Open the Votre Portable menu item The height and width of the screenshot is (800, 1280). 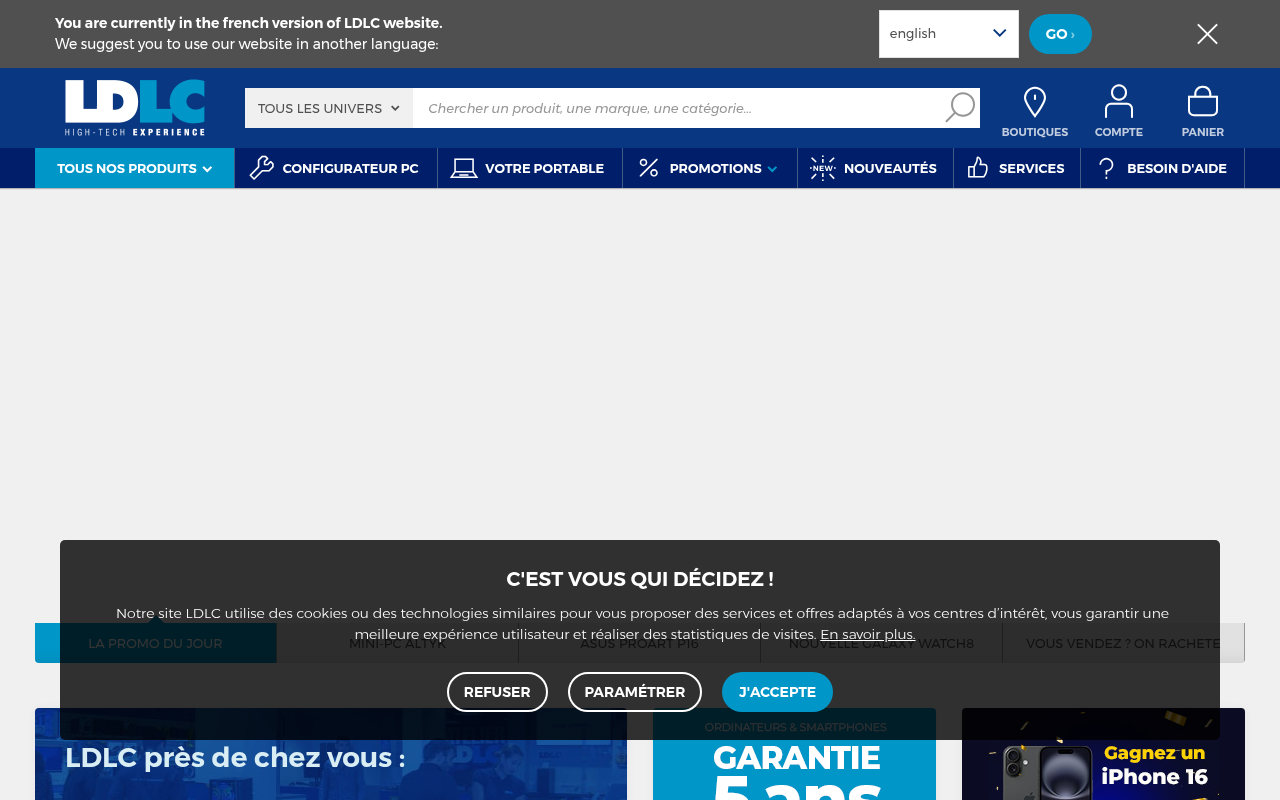pos(530,168)
